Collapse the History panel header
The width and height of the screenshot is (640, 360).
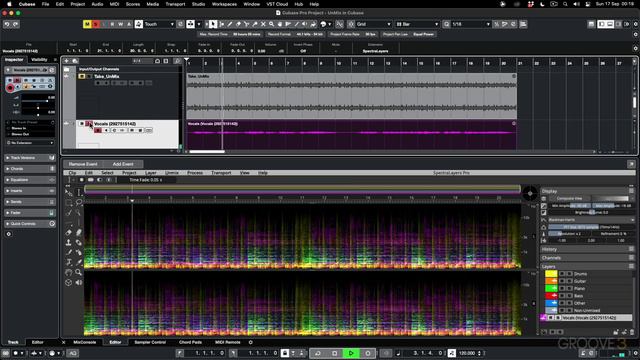pos(587,249)
